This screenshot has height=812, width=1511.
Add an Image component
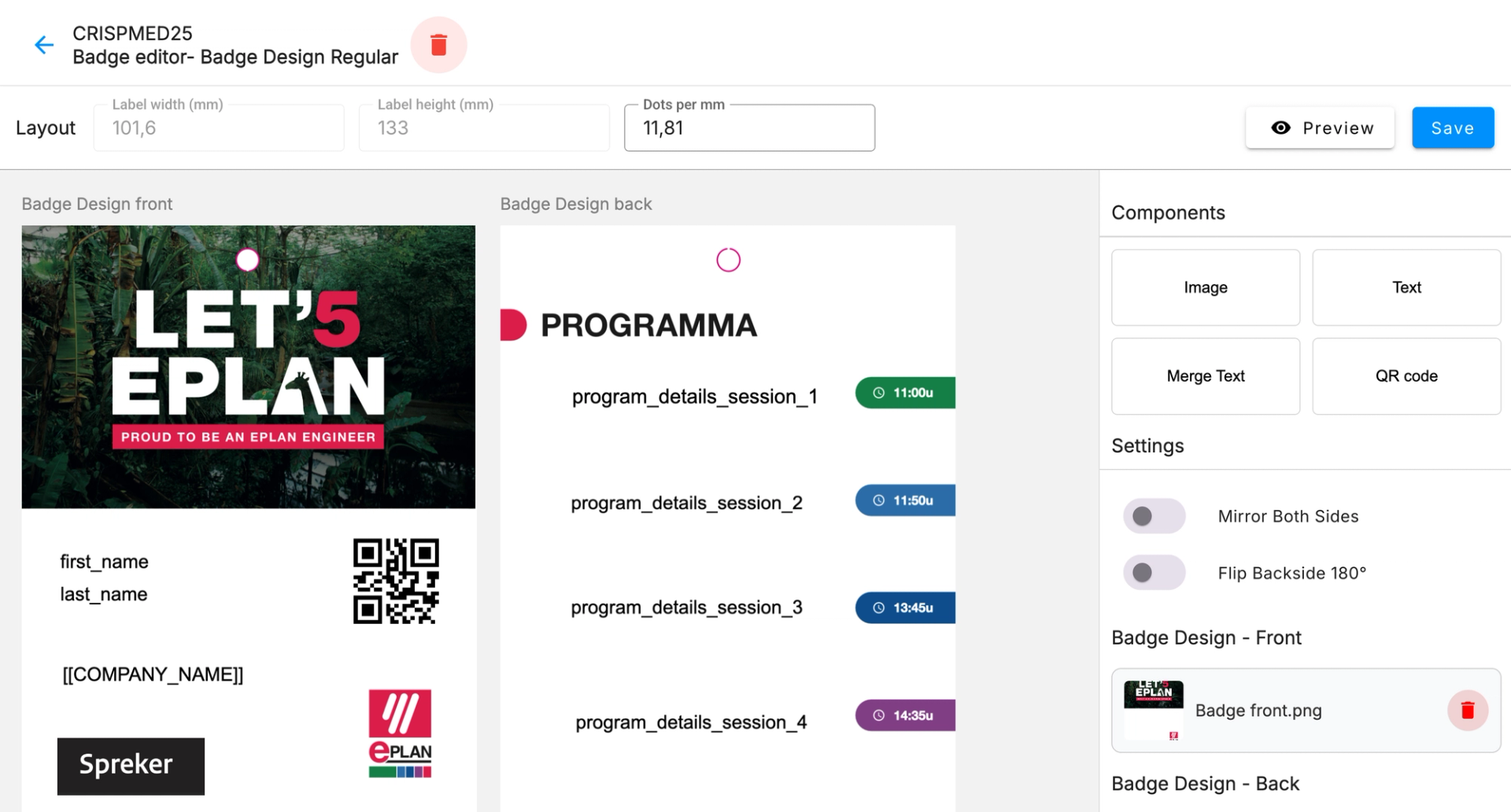tap(1206, 287)
